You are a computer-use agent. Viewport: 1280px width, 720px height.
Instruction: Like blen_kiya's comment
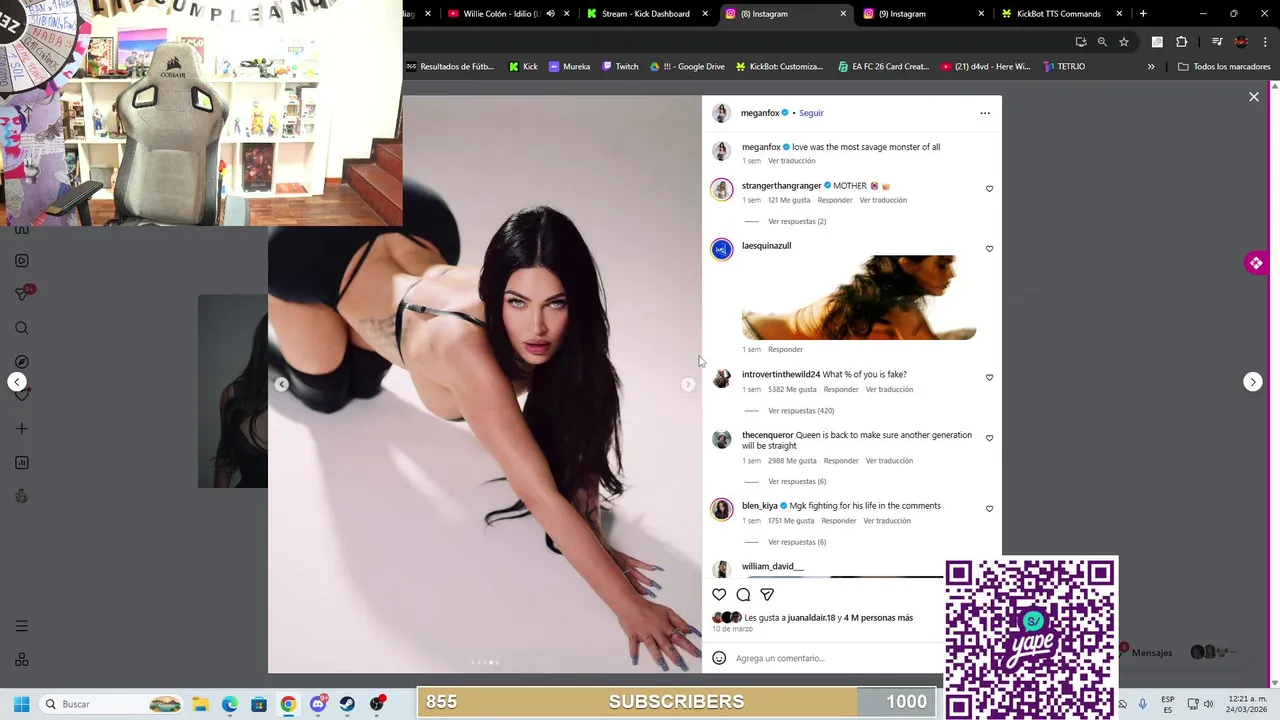tap(989, 509)
